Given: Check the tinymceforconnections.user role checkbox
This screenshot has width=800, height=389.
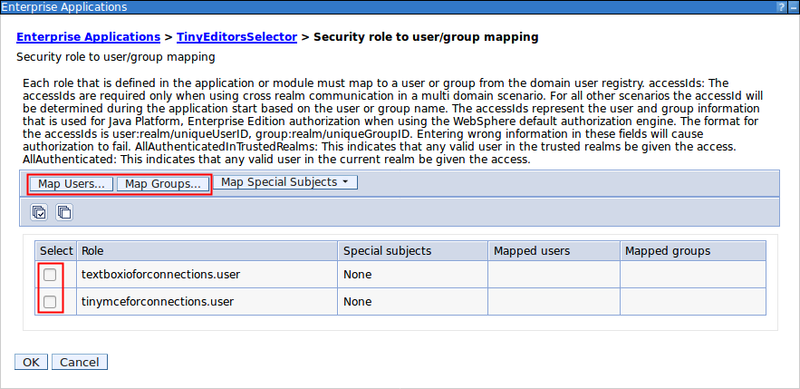Looking at the screenshot, I should coord(49,302).
